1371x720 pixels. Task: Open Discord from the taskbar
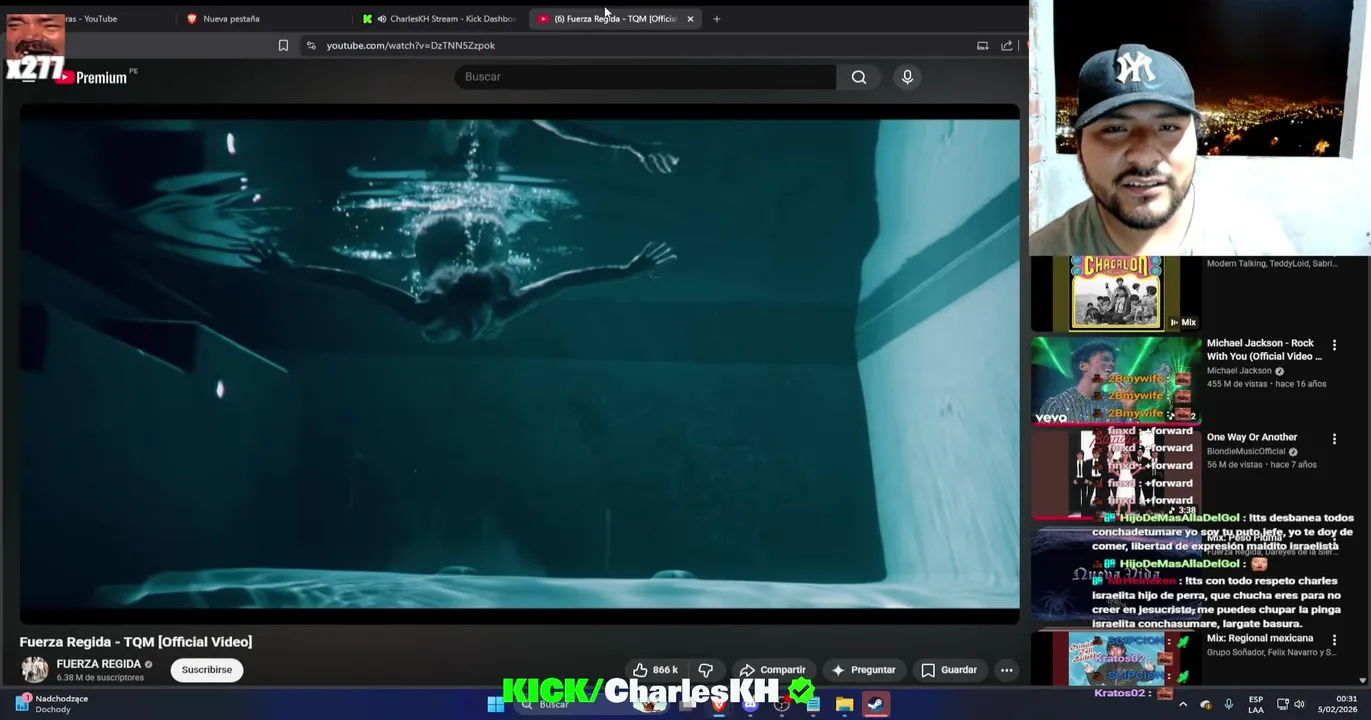point(750,704)
